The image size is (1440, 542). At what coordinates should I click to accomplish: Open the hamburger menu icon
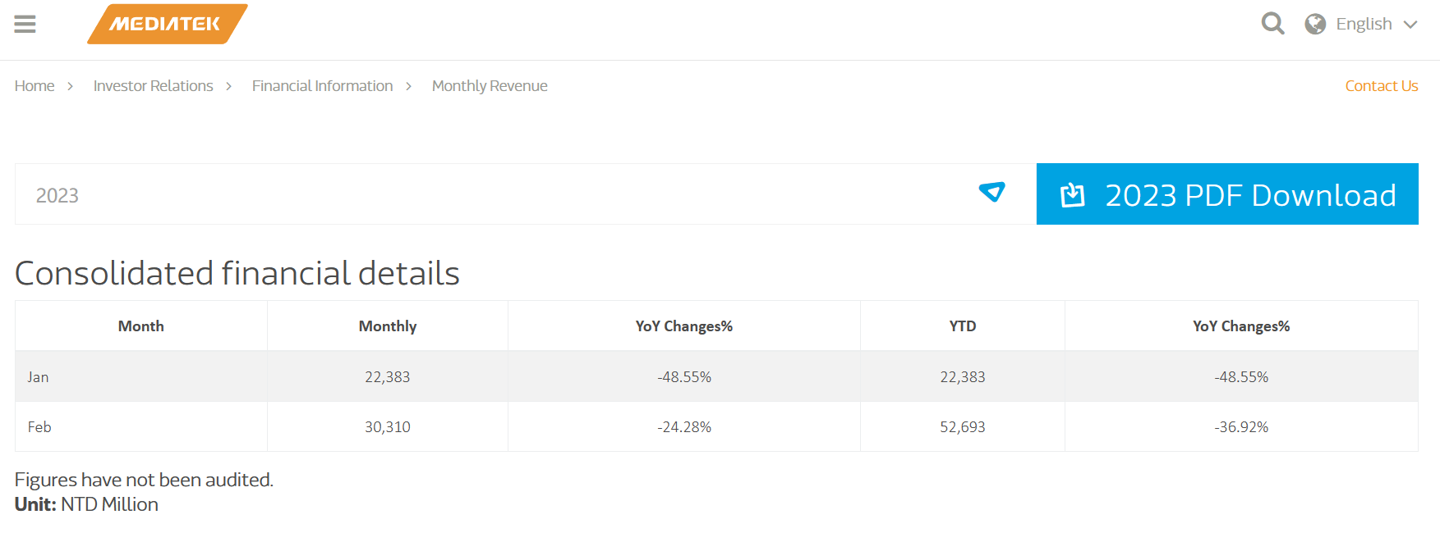pyautogui.click(x=25, y=24)
